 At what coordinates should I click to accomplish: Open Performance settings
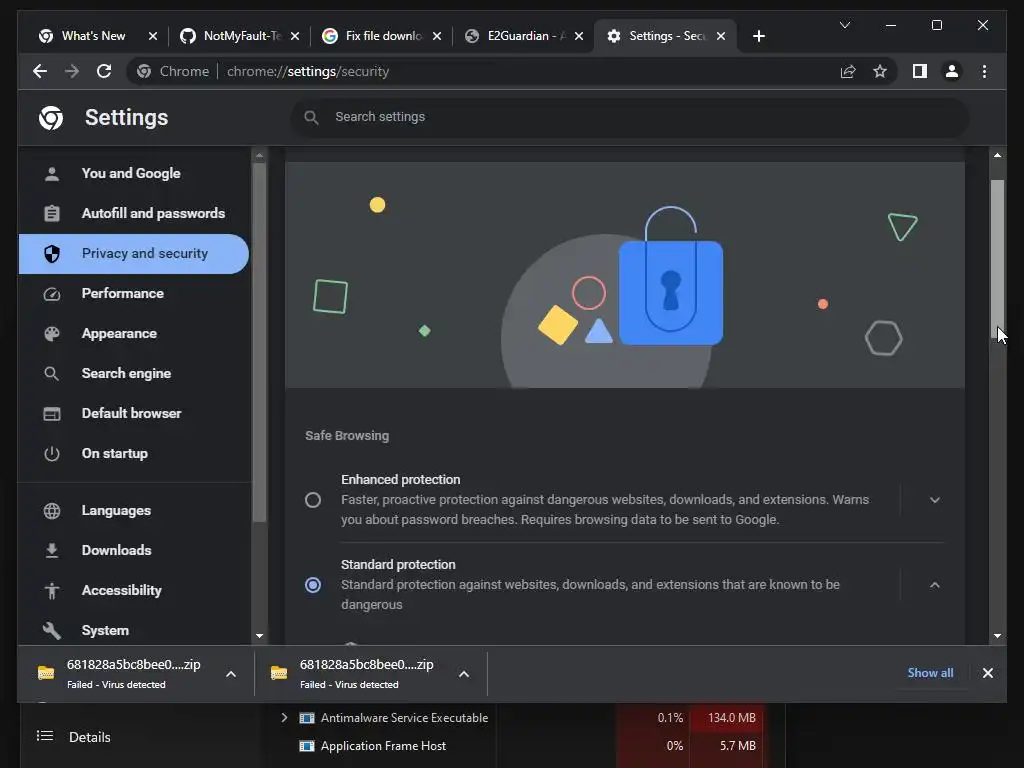coord(134,293)
